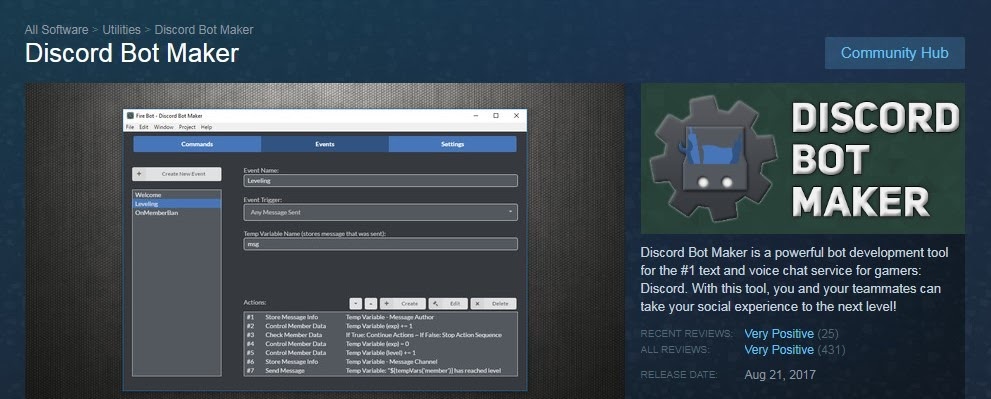The image size is (991, 399).
Task: Click the Create action button
Action: tap(403, 304)
